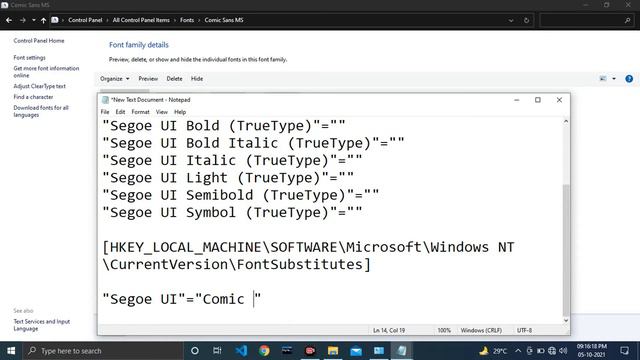Open Task View icon
The height and width of the screenshot is (360, 640).
coord(217,351)
